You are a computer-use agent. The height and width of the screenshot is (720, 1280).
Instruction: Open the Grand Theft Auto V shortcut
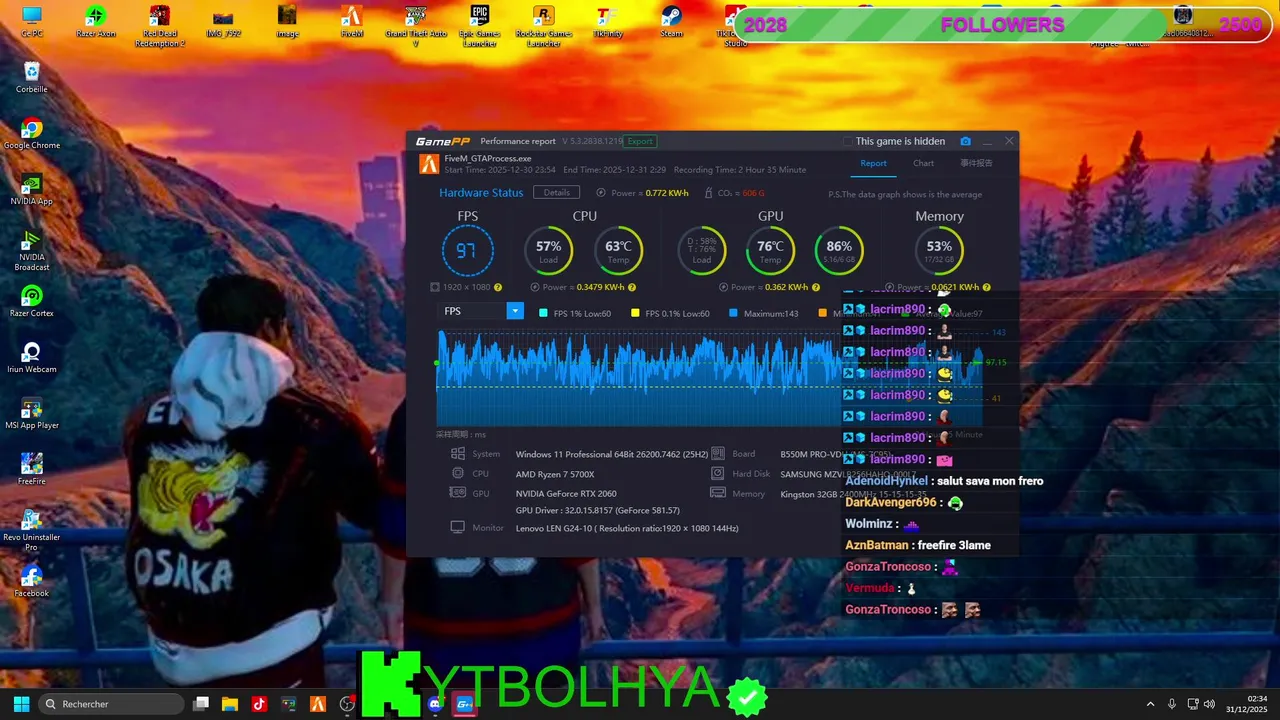415,26
